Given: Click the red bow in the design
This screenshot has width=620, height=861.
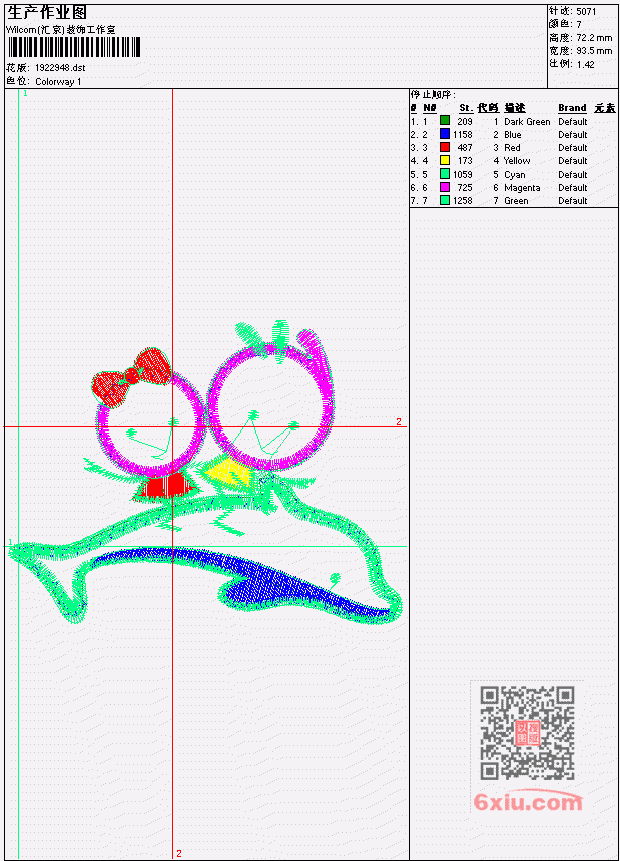Looking at the screenshot, I should click(131, 377).
